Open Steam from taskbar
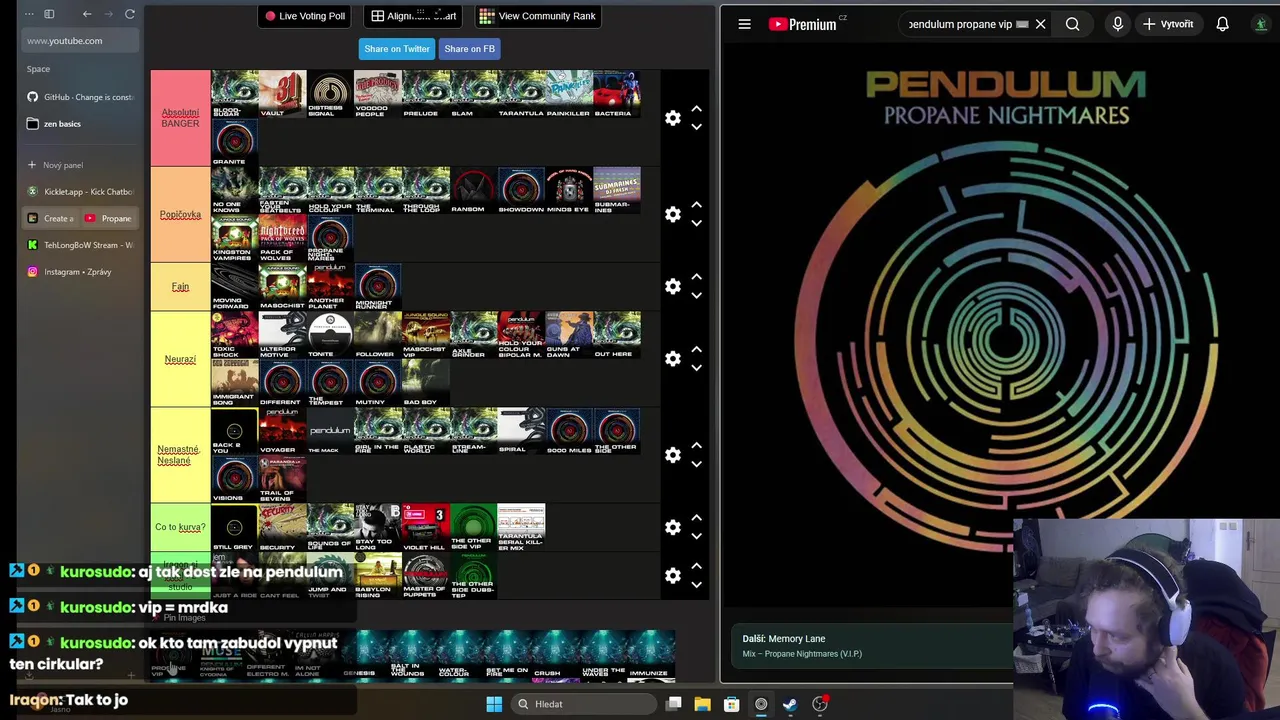Viewport: 1280px width, 720px height. pyautogui.click(x=790, y=704)
